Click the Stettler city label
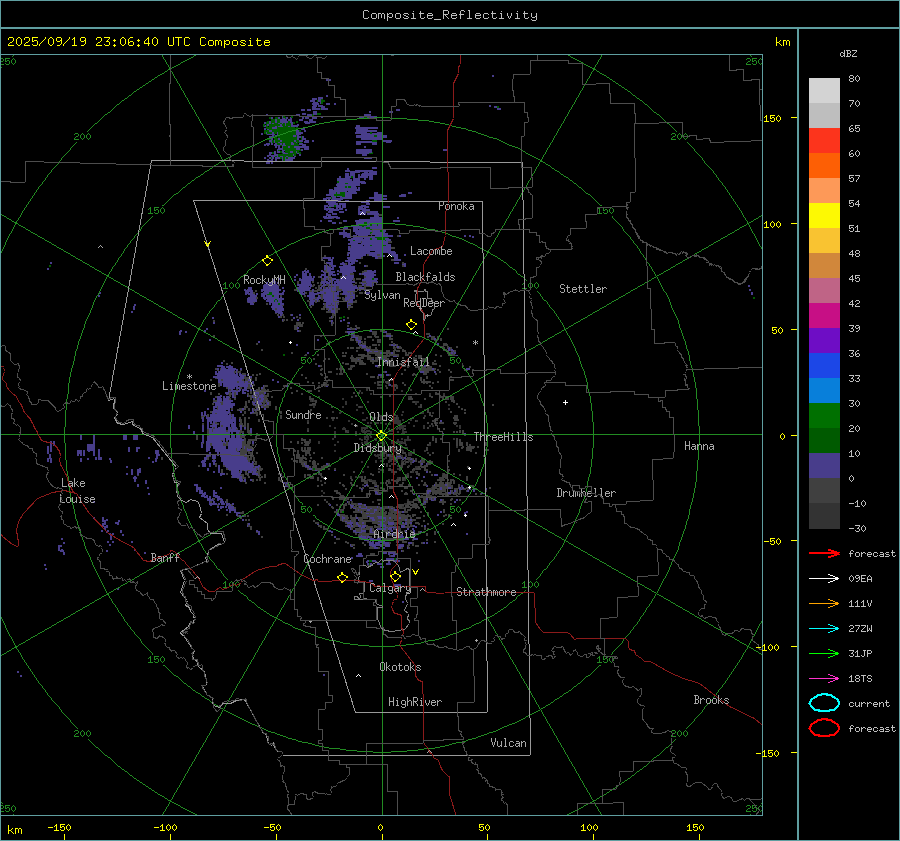This screenshot has height=841, width=900. [582, 289]
